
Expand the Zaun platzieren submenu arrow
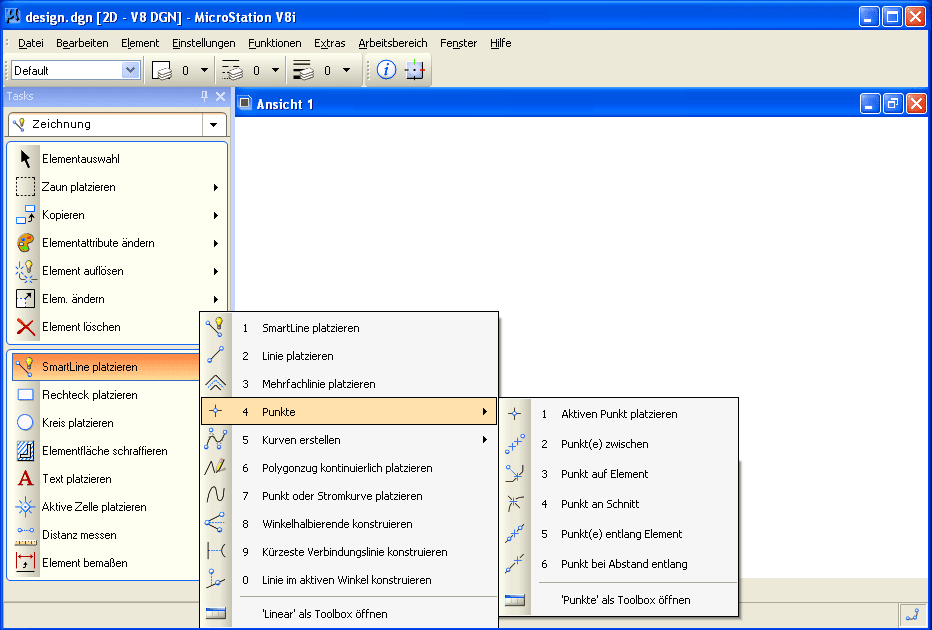coord(215,187)
